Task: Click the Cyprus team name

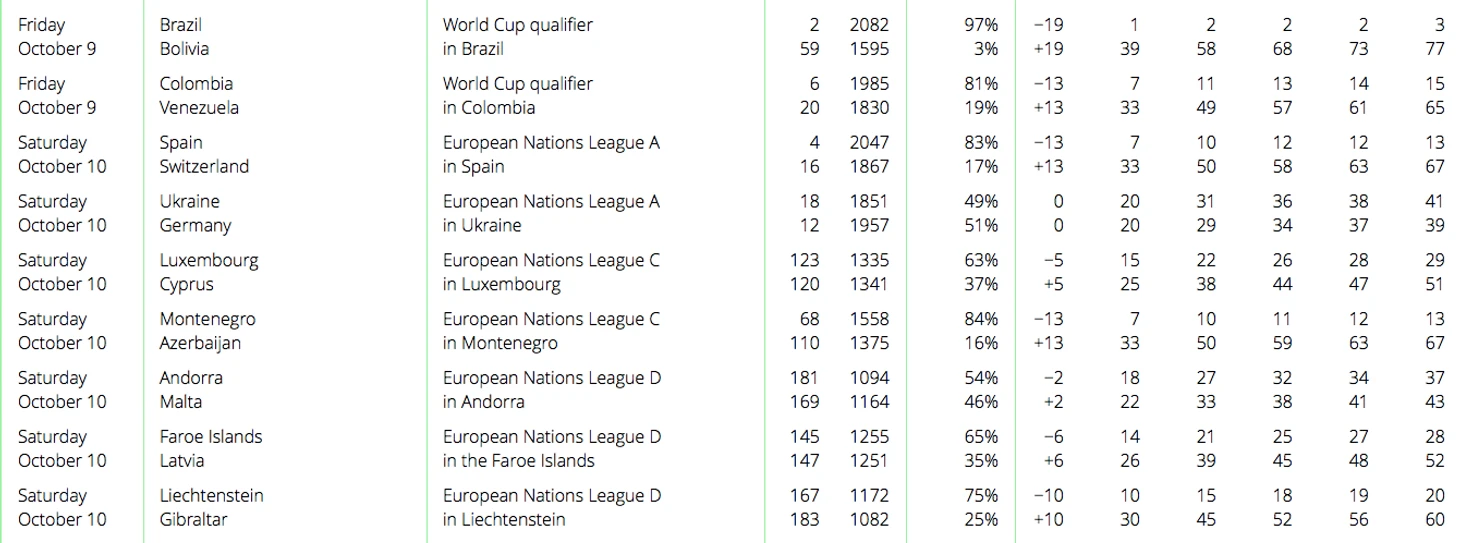Action: click(186, 285)
